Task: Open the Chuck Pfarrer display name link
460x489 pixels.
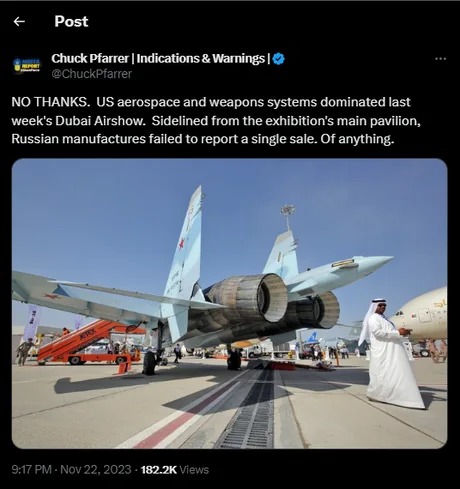Action: [160, 59]
